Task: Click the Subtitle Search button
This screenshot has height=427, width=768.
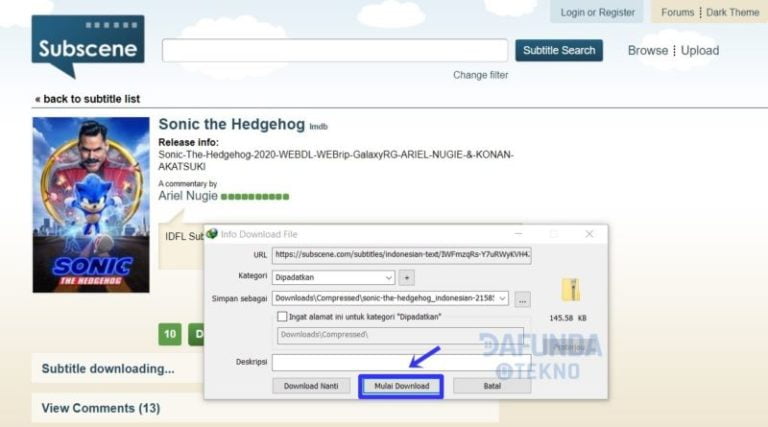Action: click(559, 50)
